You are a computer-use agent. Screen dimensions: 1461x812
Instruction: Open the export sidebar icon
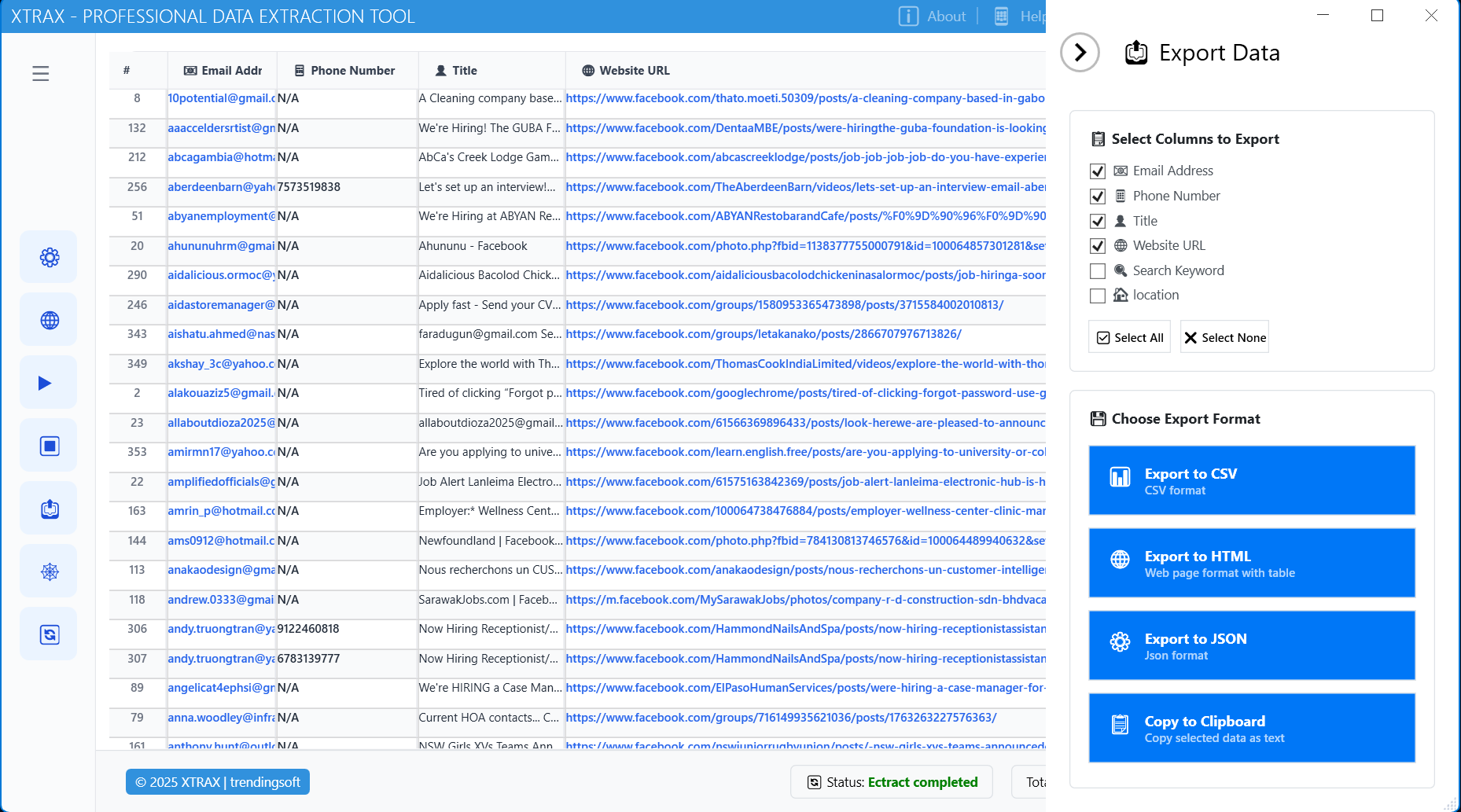point(49,509)
